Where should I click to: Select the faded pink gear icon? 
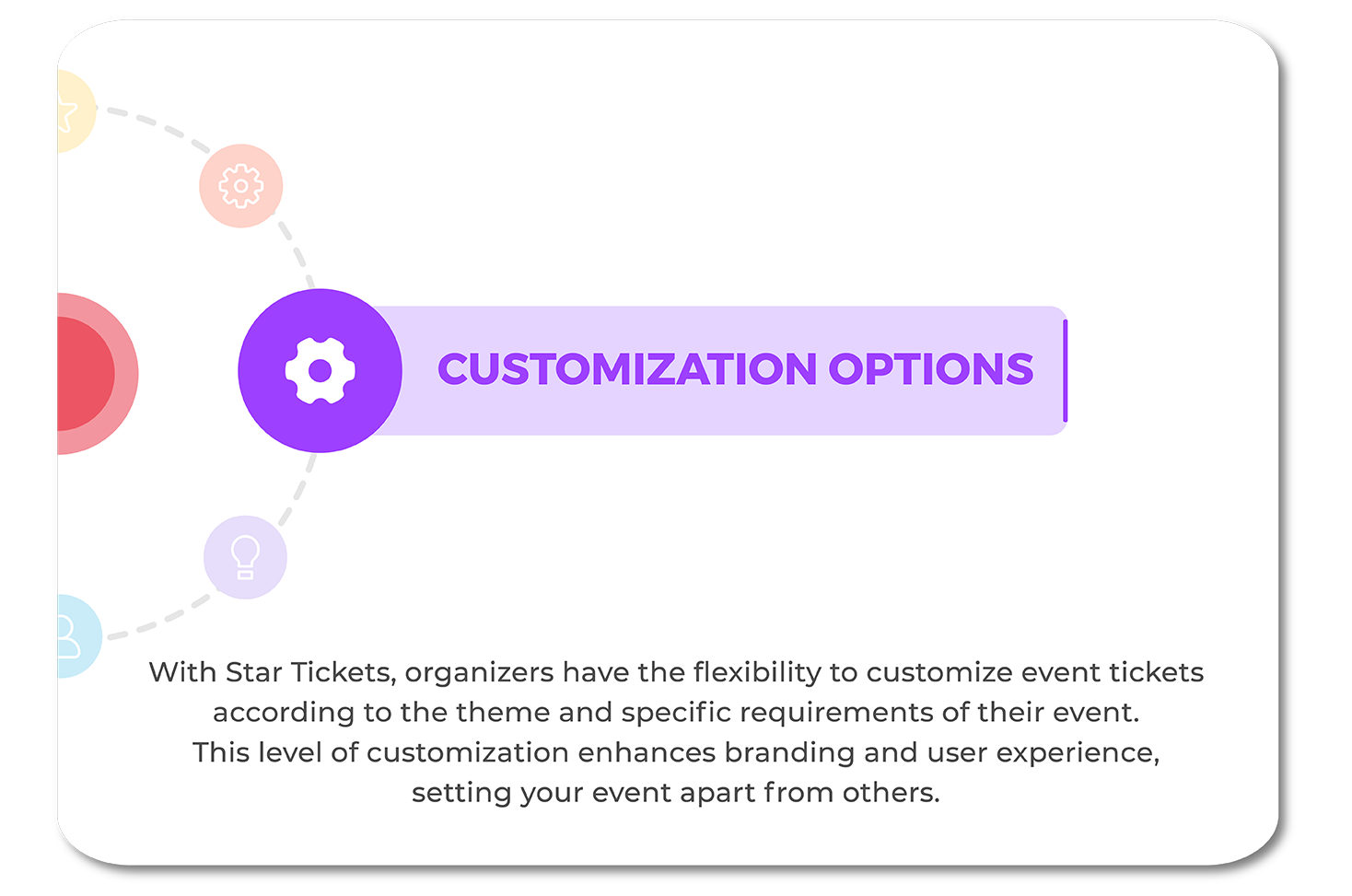tap(240, 186)
